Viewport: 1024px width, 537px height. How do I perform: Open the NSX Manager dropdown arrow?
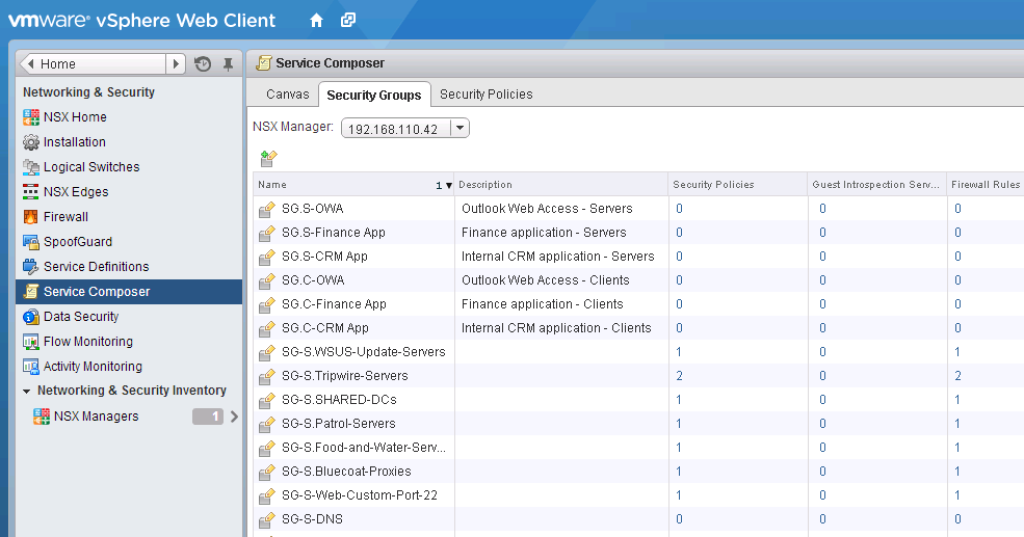(x=460, y=128)
